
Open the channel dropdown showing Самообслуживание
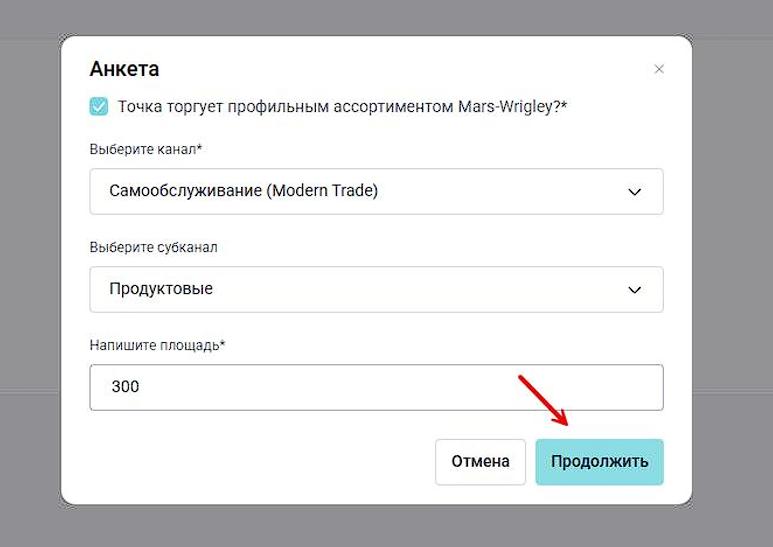tap(376, 191)
